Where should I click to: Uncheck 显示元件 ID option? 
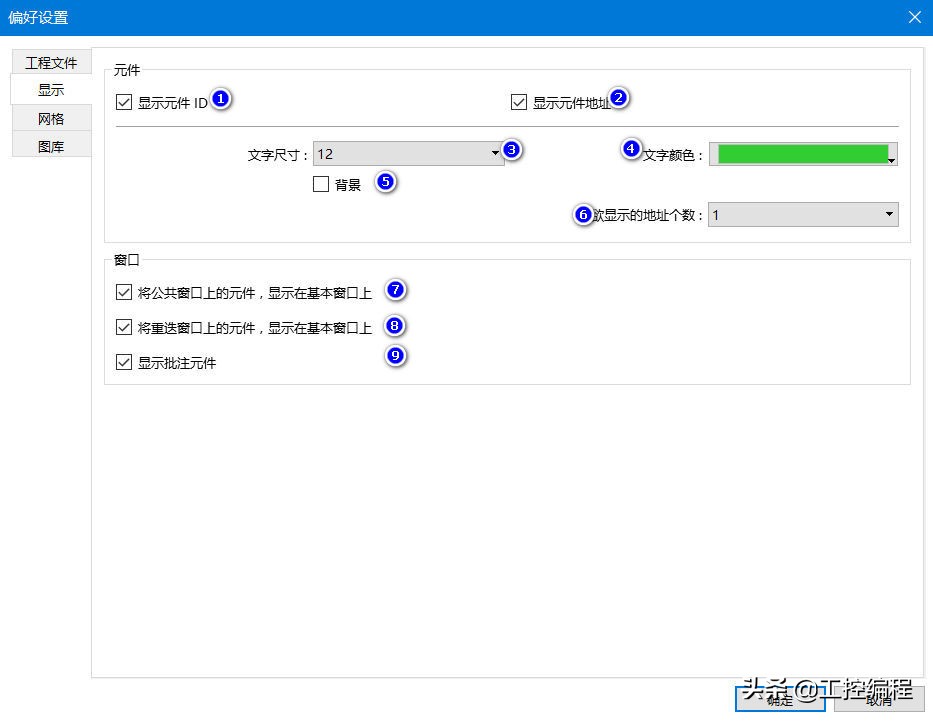coord(124,101)
